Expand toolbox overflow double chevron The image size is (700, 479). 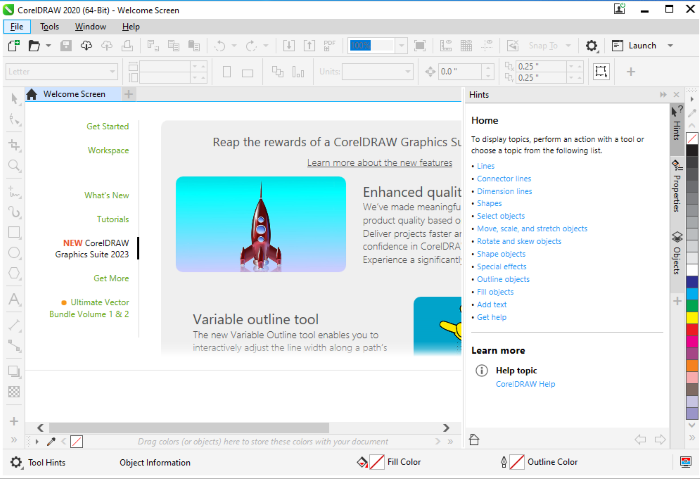14,440
